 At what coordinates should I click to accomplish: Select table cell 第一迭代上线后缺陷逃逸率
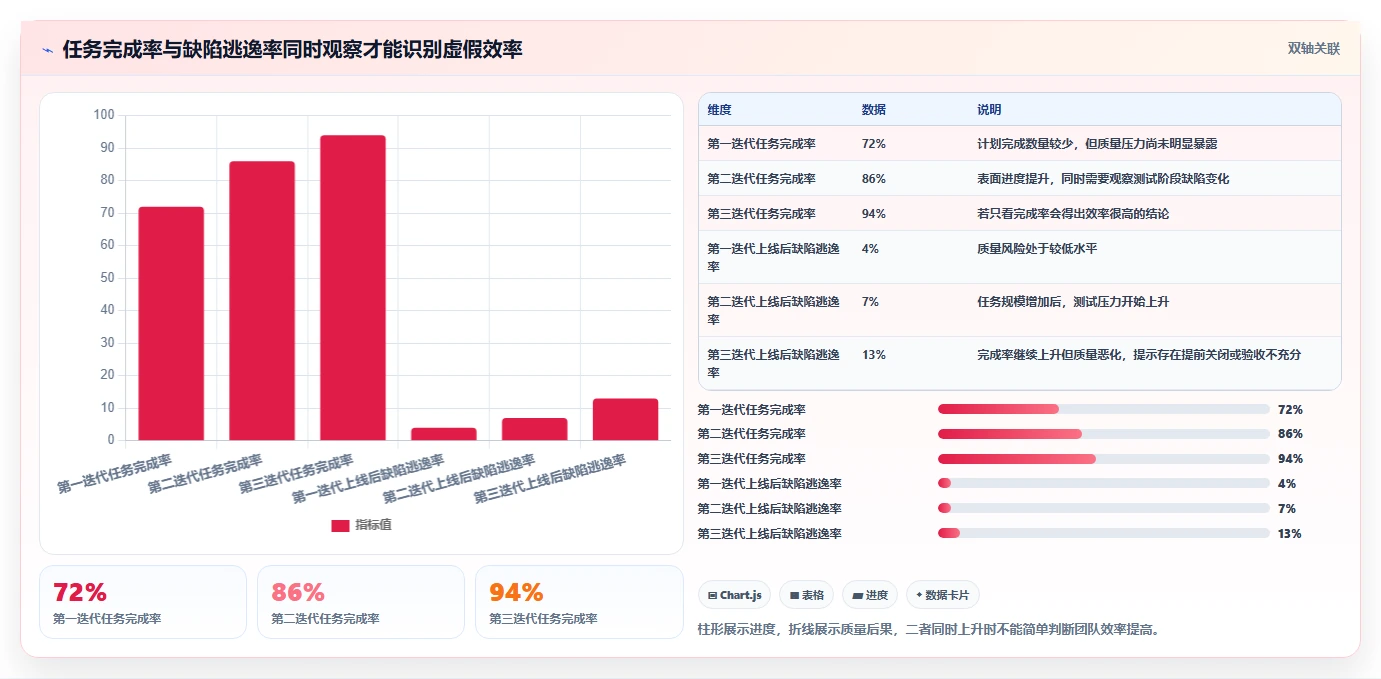[773, 257]
